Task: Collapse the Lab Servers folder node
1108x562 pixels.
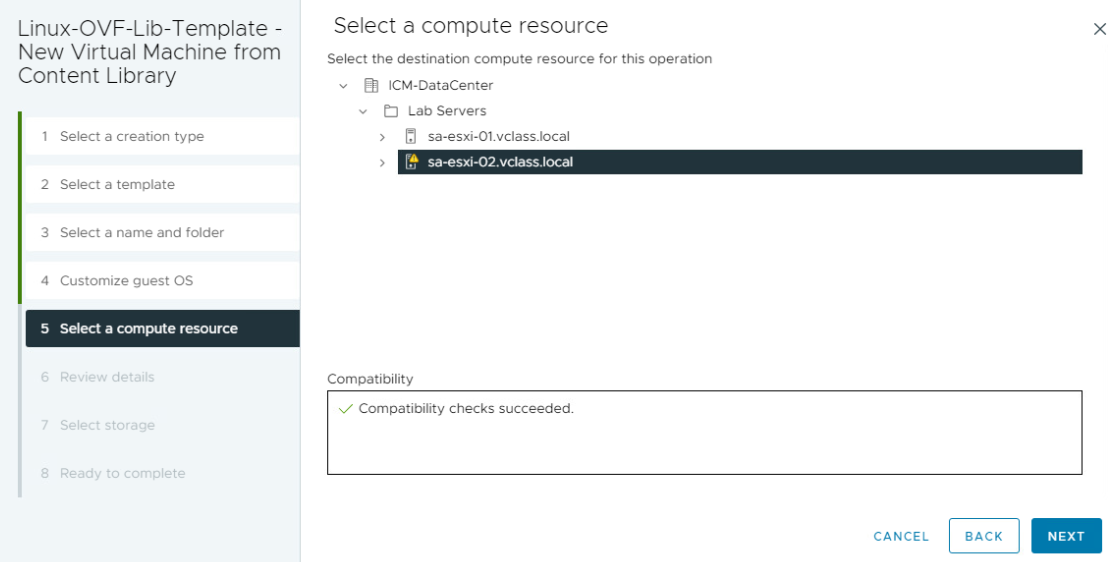Action: (363, 111)
